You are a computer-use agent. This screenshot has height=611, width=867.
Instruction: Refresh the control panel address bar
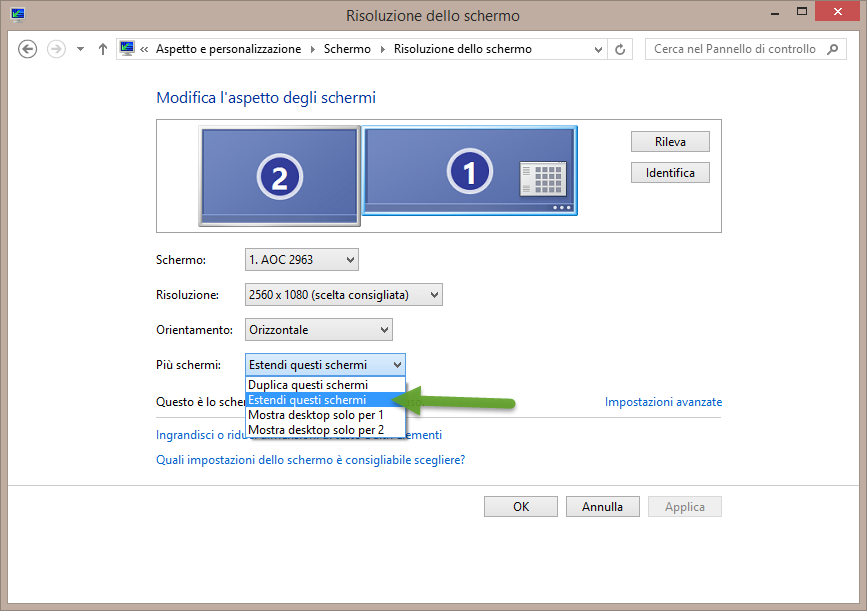click(621, 49)
